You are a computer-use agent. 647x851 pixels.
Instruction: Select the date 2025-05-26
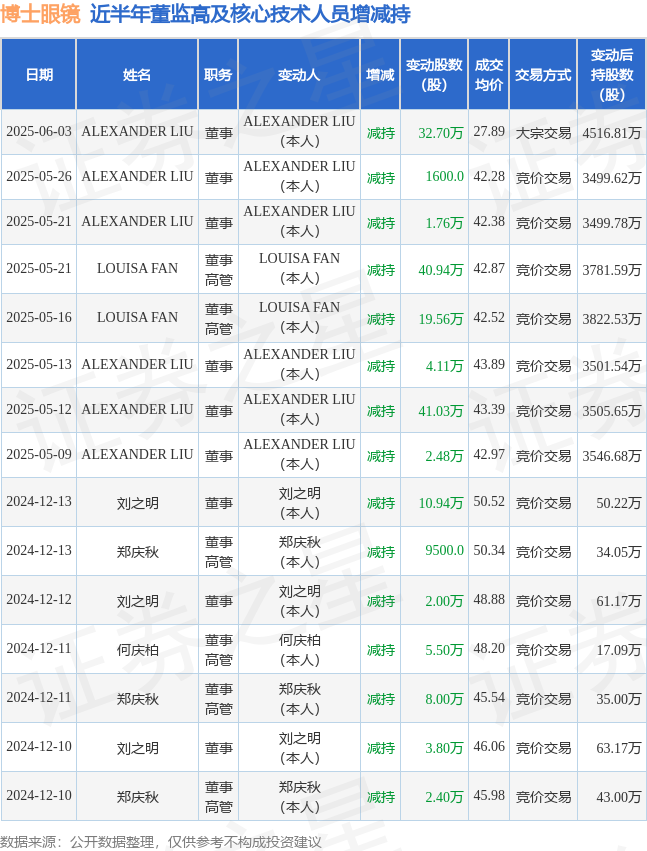tap(39, 177)
